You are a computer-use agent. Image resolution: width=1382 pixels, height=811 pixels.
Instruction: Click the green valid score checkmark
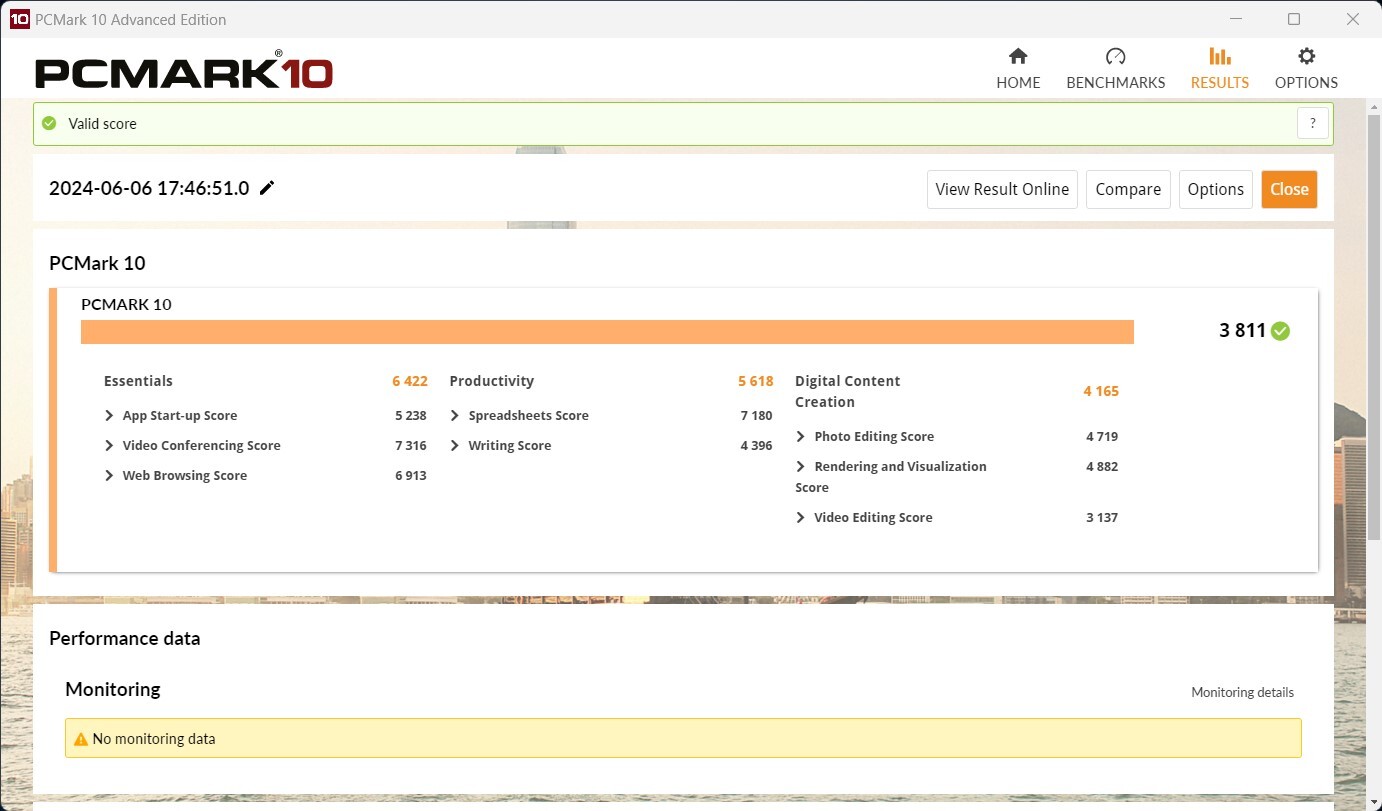pos(49,124)
